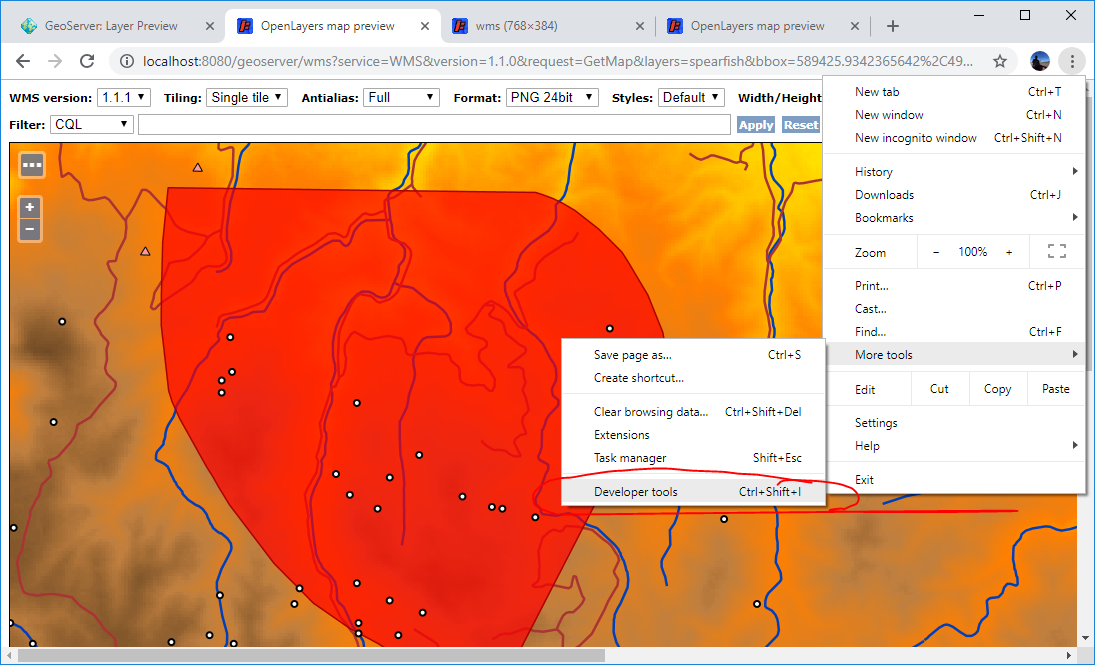Increase browser zoom with plus
Screen dimensions: 1095x665
click(1009, 252)
